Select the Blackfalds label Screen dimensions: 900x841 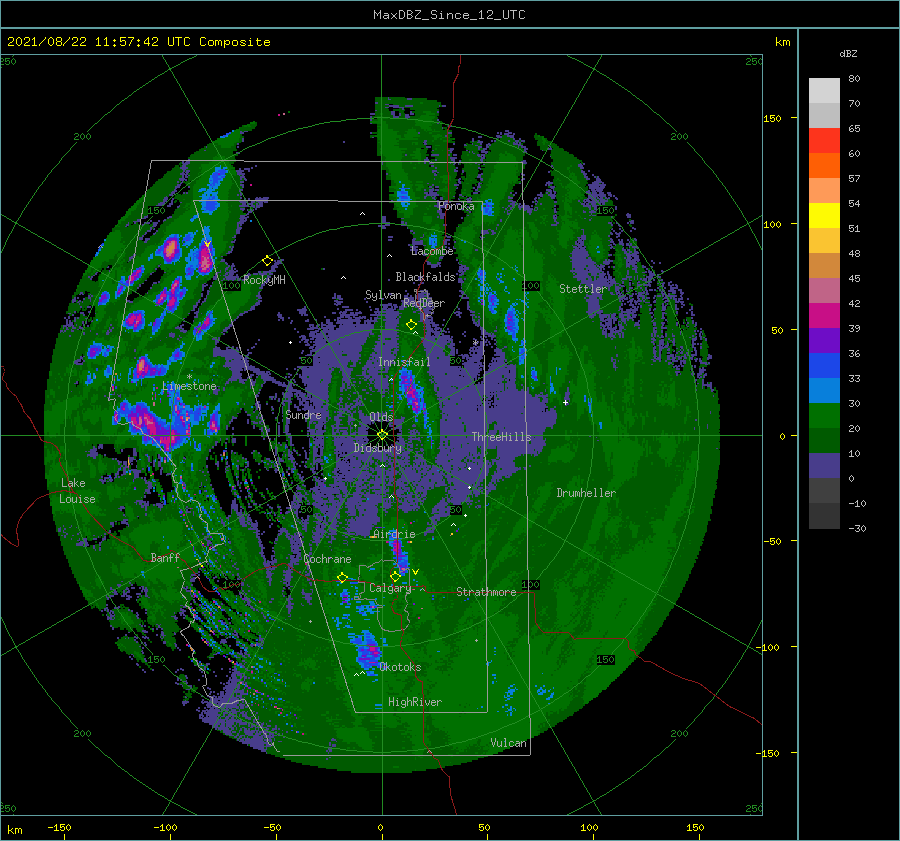click(x=425, y=277)
